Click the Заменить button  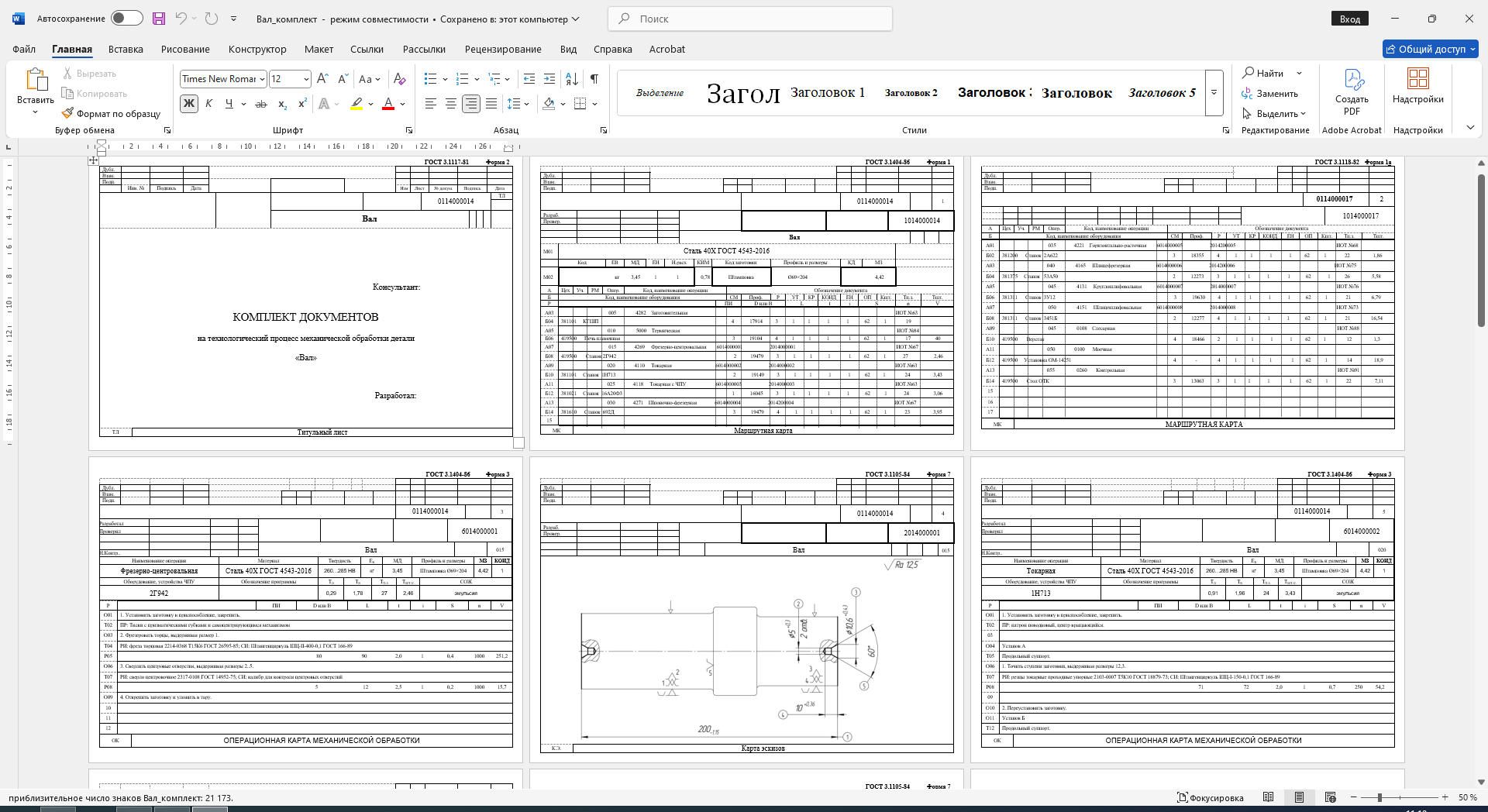pos(1269,94)
